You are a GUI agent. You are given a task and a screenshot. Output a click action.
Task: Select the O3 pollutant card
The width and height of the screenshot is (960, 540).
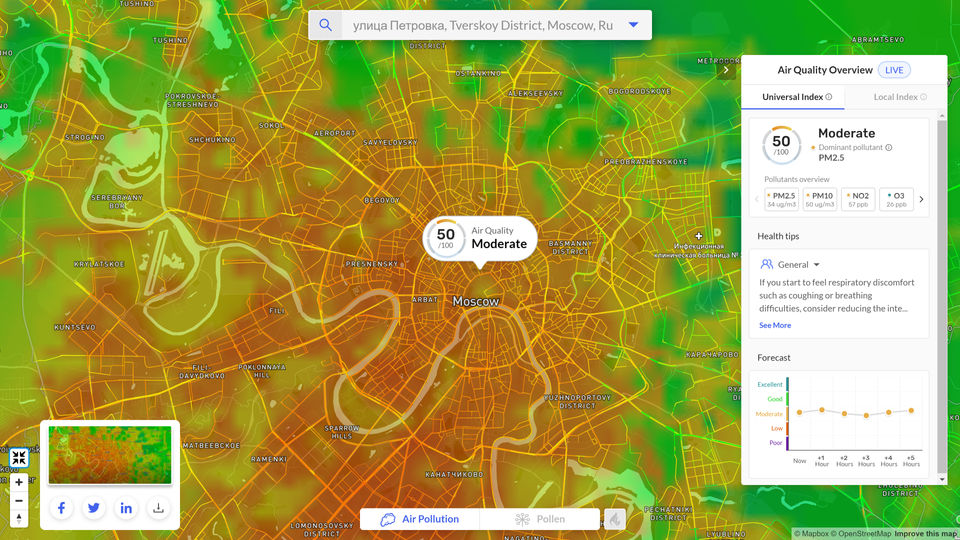coord(896,200)
